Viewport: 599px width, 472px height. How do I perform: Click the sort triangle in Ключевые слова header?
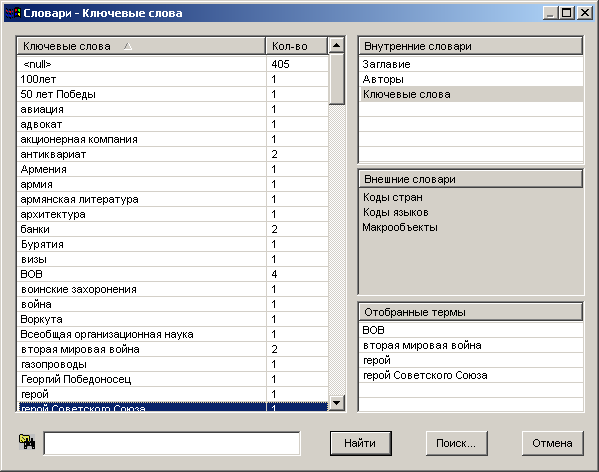128,46
